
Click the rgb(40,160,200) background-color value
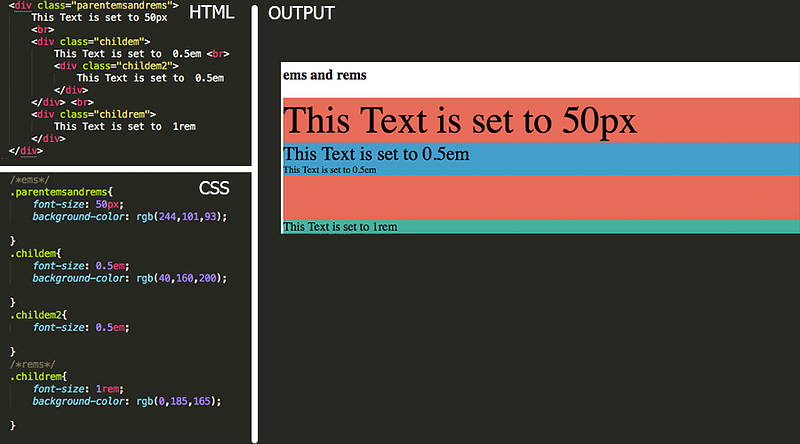click(x=181, y=278)
